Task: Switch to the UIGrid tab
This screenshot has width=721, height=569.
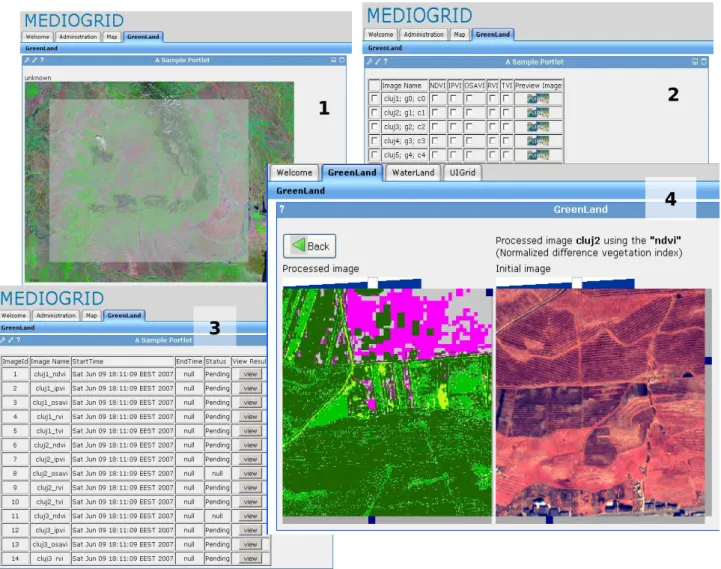Action: 462,172
